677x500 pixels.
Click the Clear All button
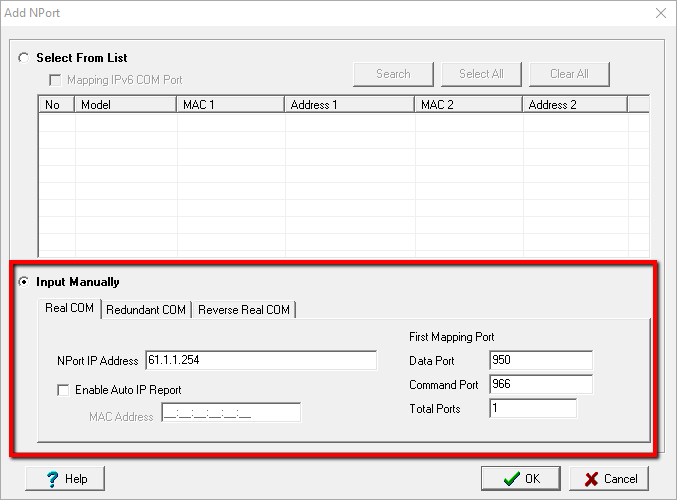(569, 74)
